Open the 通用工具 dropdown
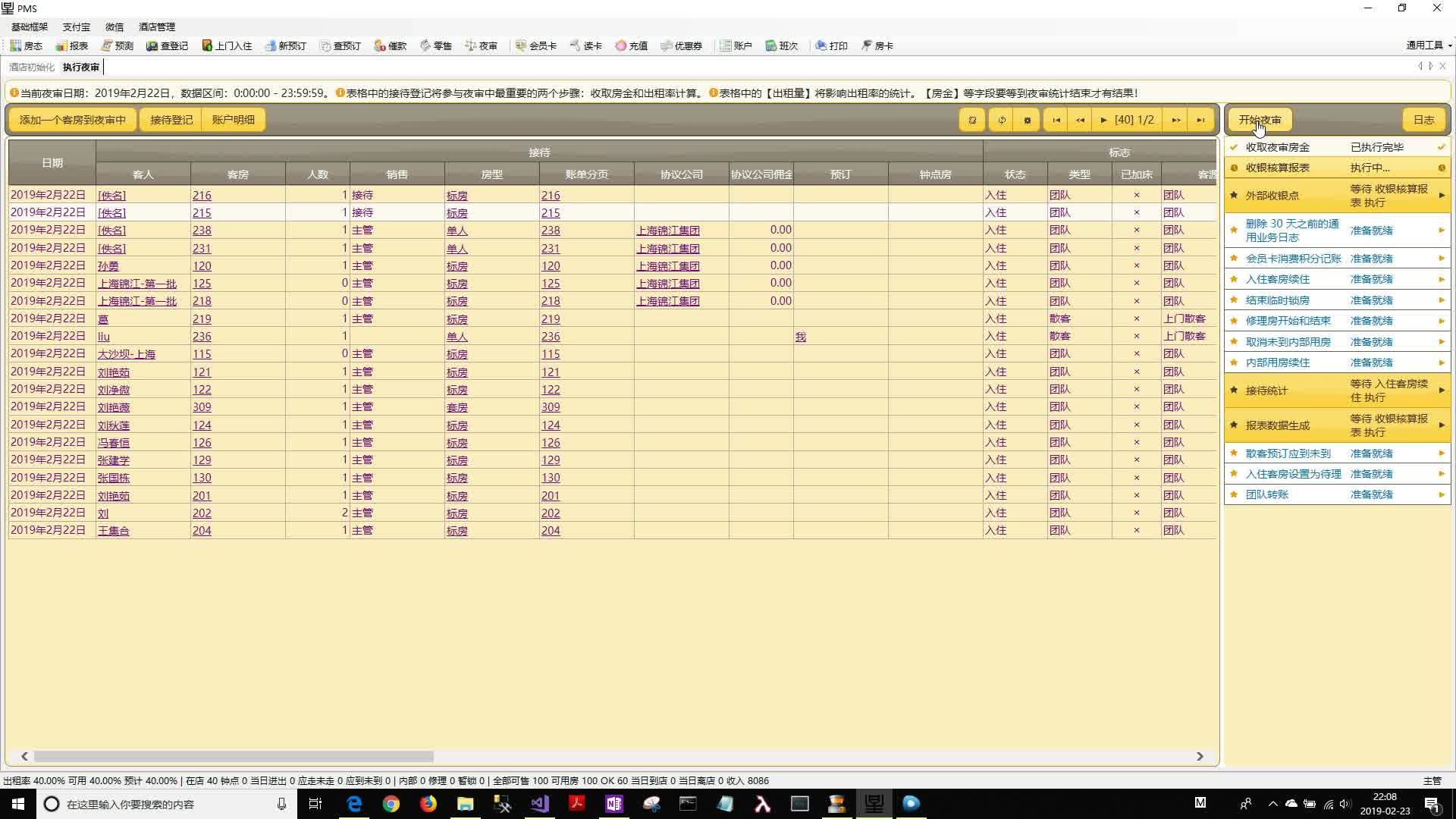Screen dimensions: 1456x819 [x=1429, y=45]
